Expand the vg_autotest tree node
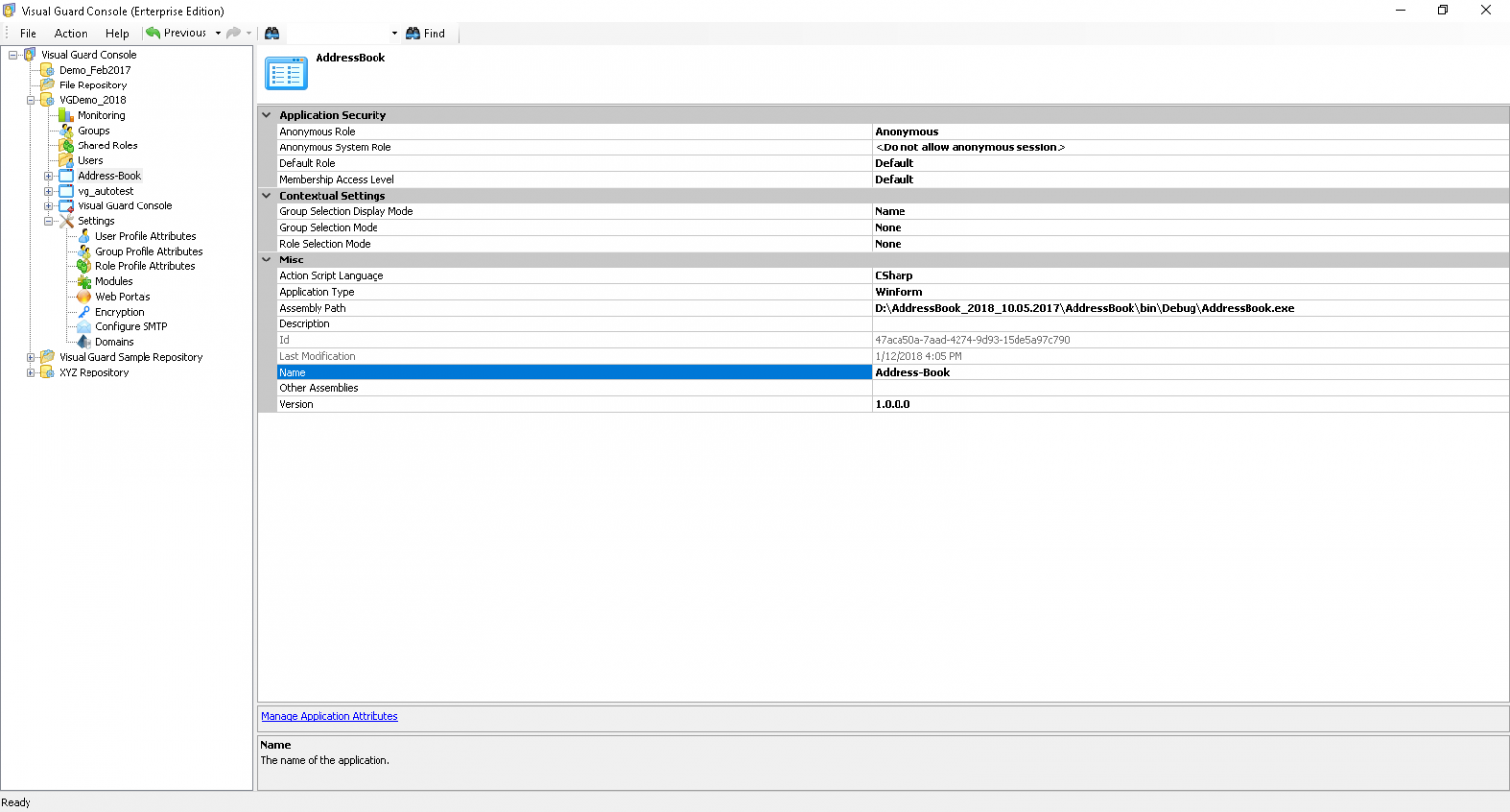1510x812 pixels. [x=48, y=191]
